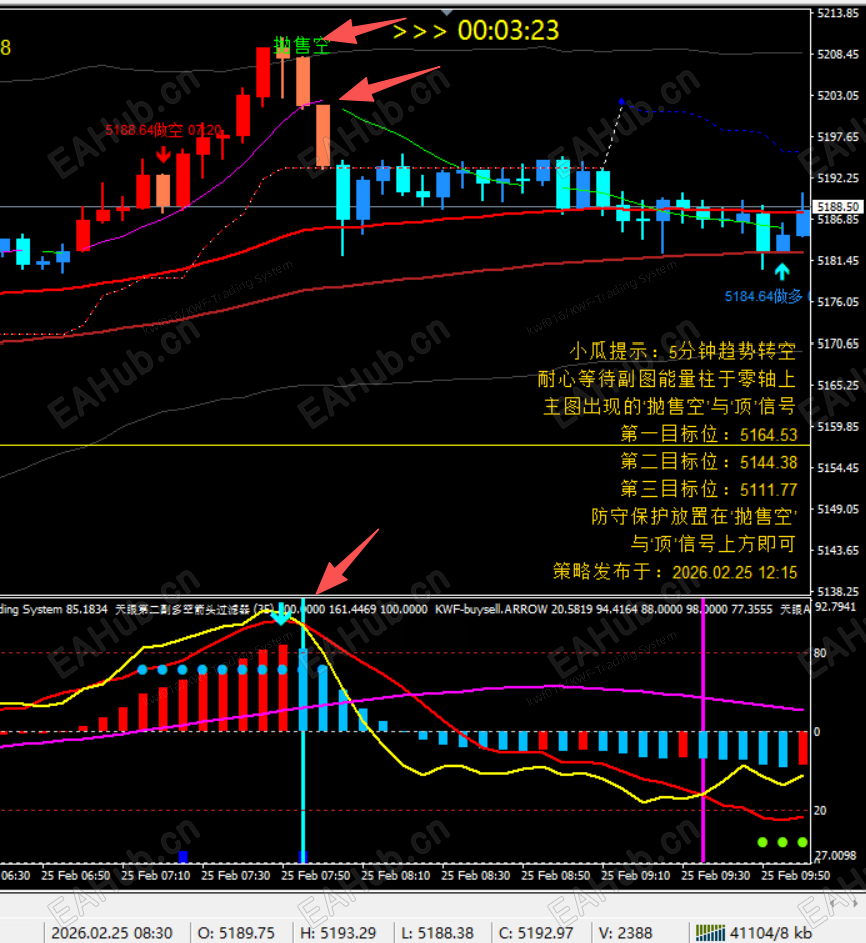Select the yellow horizontal target line at 5164.53
Image resolution: width=866 pixels, height=943 pixels.
405,445
